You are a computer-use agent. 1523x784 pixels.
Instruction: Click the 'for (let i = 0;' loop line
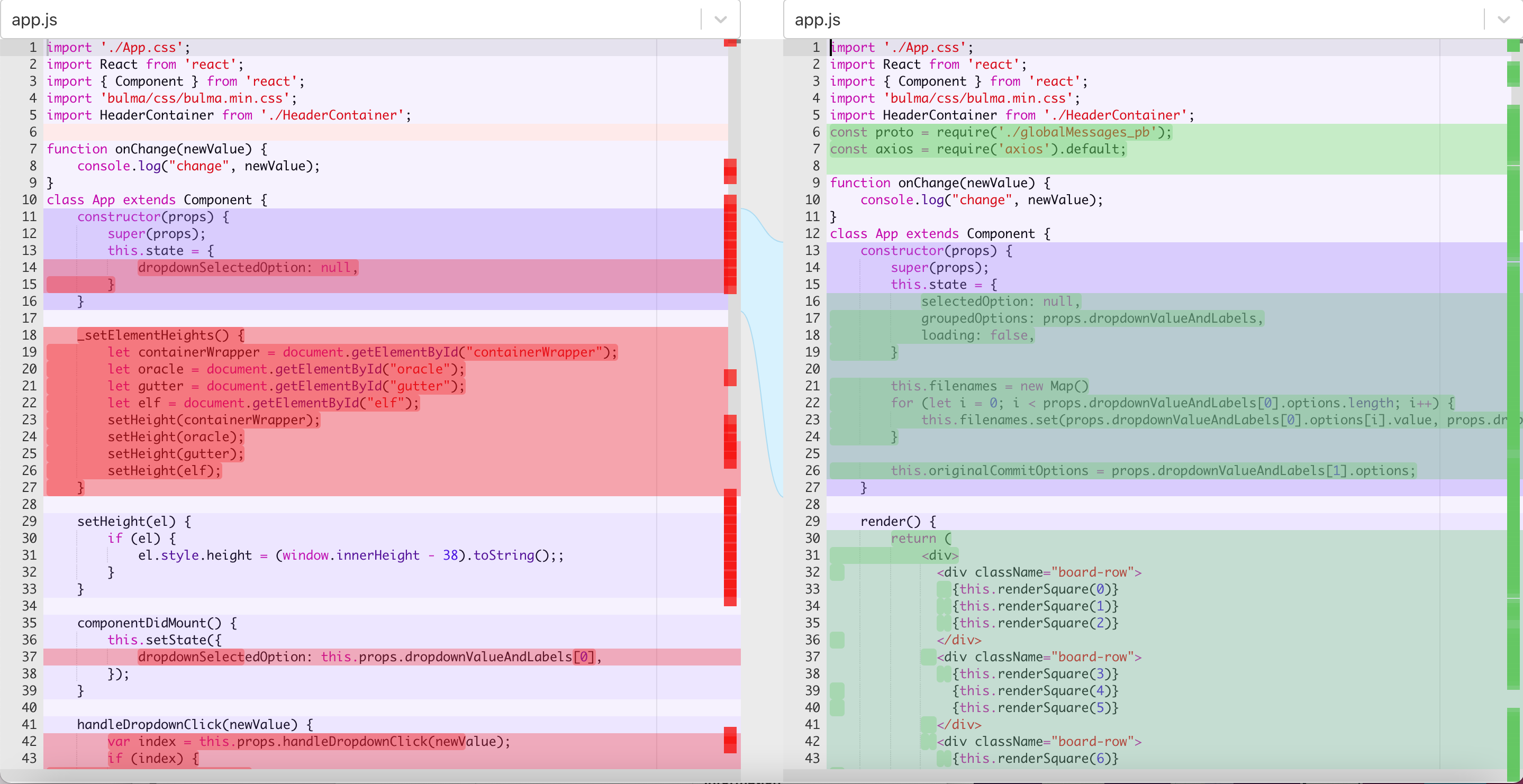pyautogui.click(x=1172, y=403)
